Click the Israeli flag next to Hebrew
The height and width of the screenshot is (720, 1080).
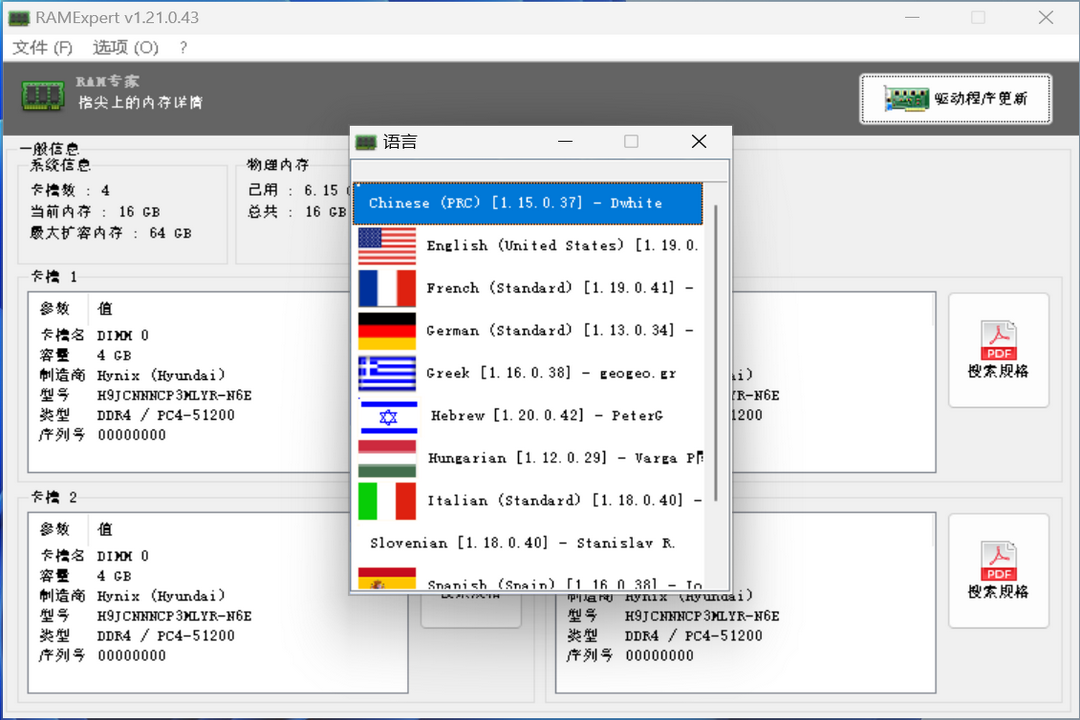pyautogui.click(x=387, y=415)
